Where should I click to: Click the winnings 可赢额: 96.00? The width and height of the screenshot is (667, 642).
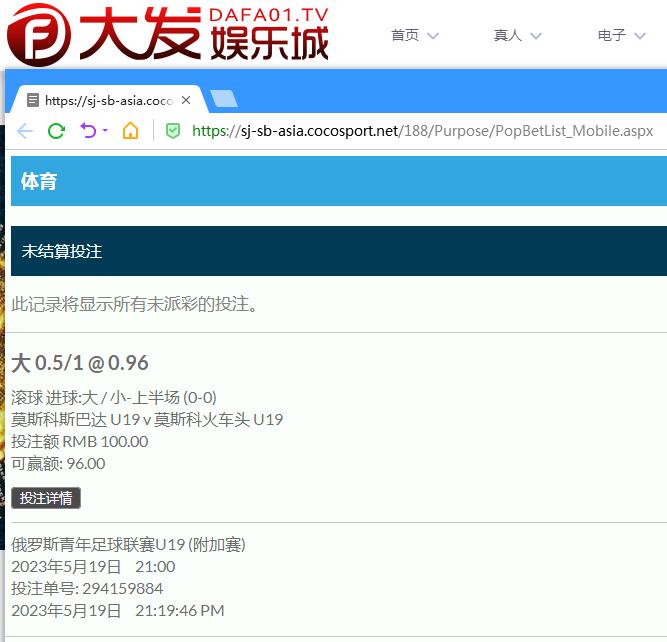(58, 464)
